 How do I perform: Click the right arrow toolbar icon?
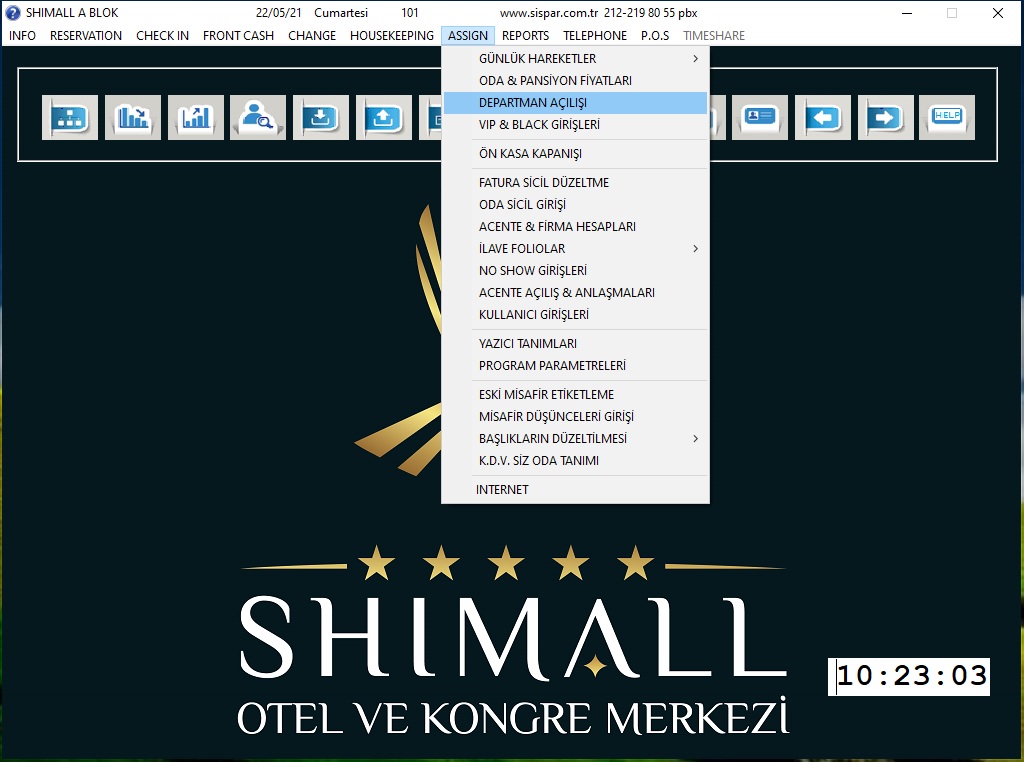tap(886, 118)
